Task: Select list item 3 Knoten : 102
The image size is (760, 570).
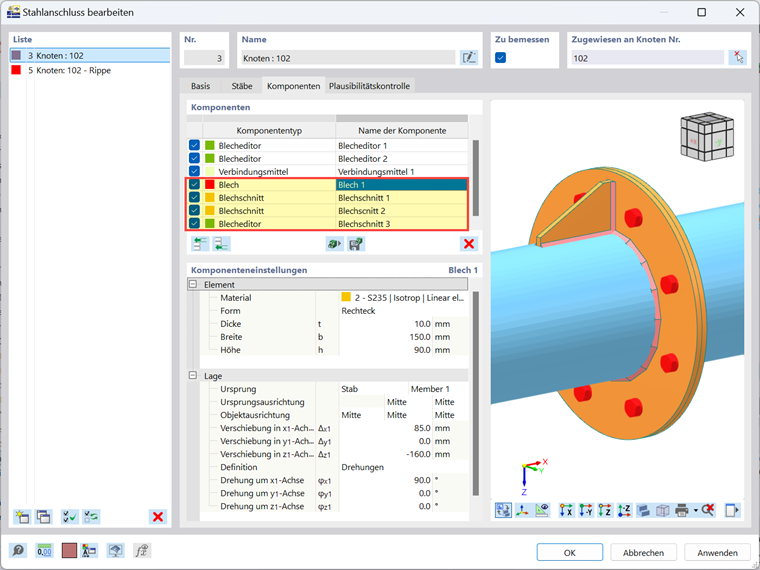Action: 90,55
